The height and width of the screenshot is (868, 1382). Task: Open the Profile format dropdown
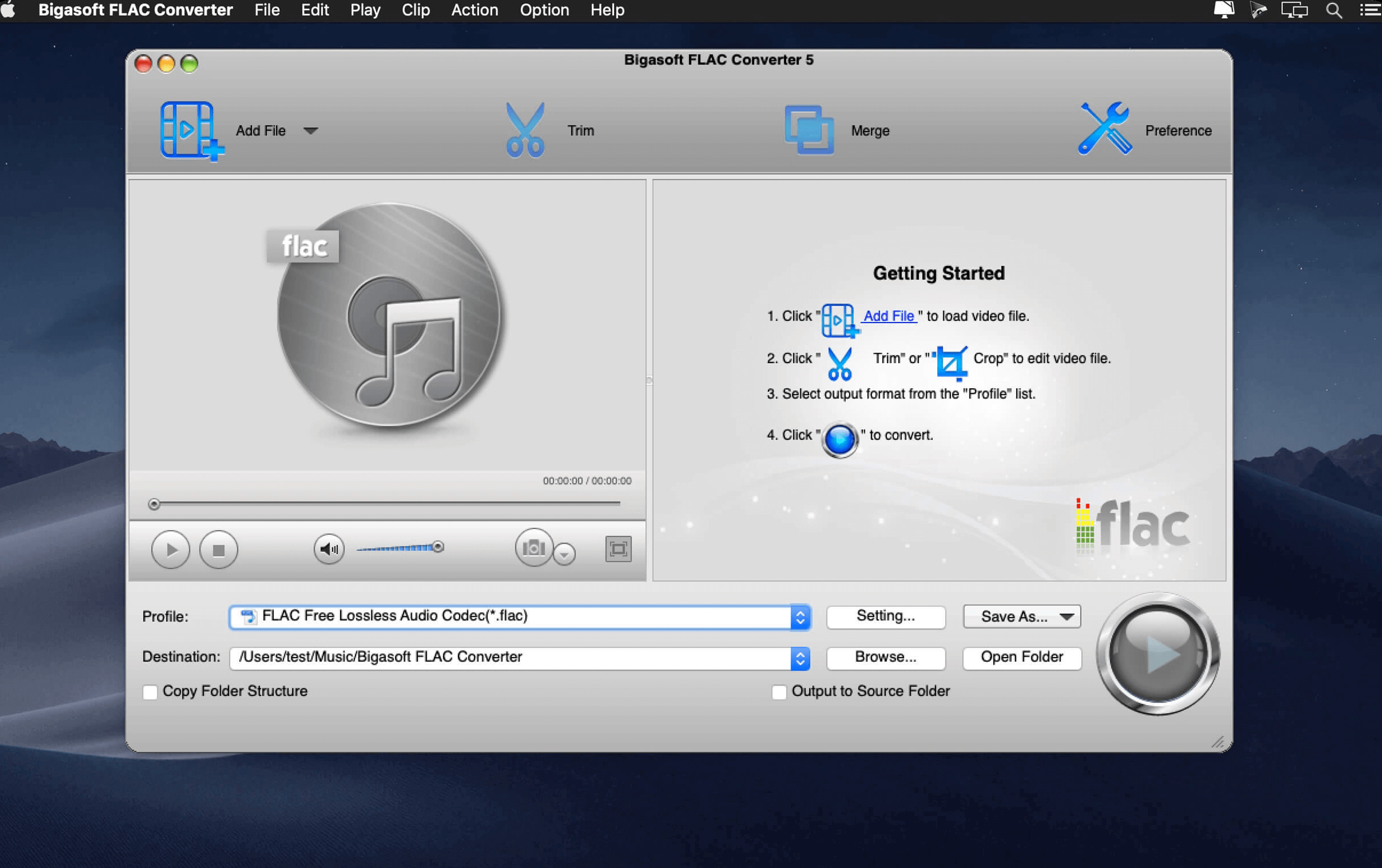pos(800,617)
